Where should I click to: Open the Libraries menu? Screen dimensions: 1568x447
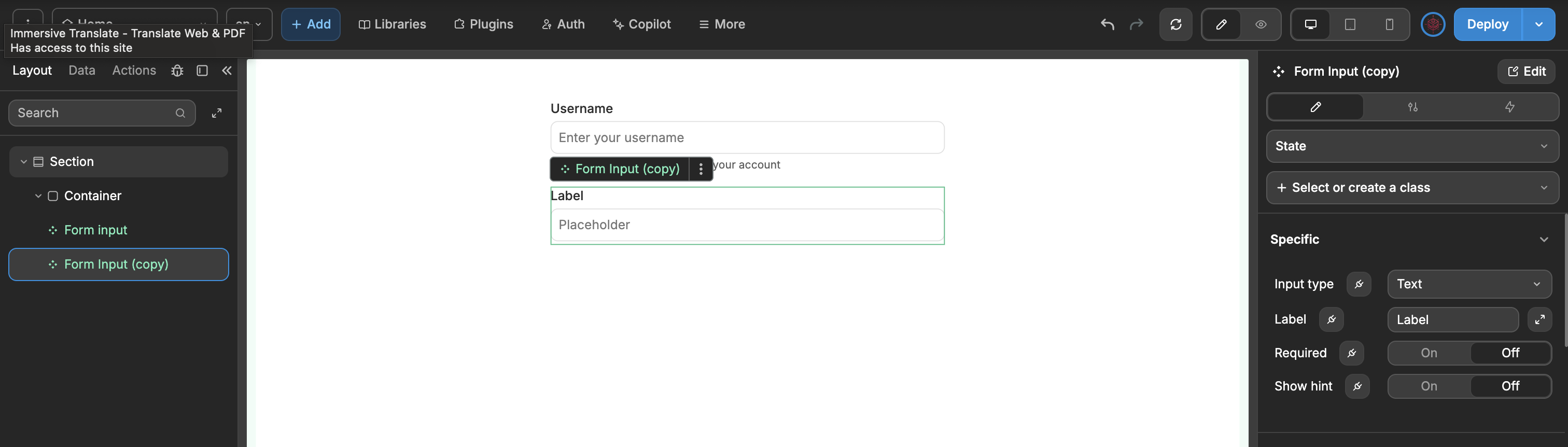[x=393, y=24]
